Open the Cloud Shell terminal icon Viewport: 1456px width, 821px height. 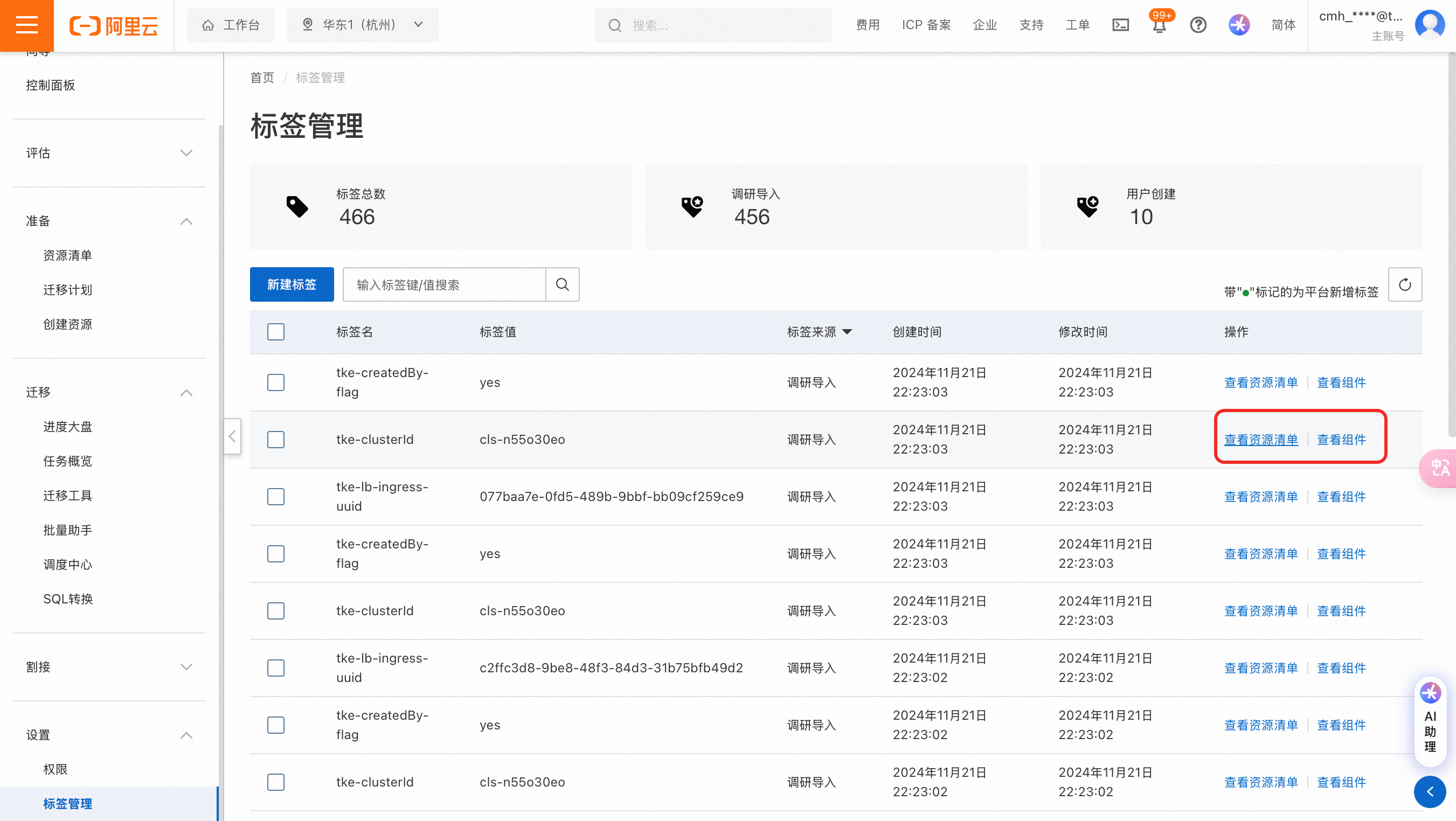[x=1120, y=25]
